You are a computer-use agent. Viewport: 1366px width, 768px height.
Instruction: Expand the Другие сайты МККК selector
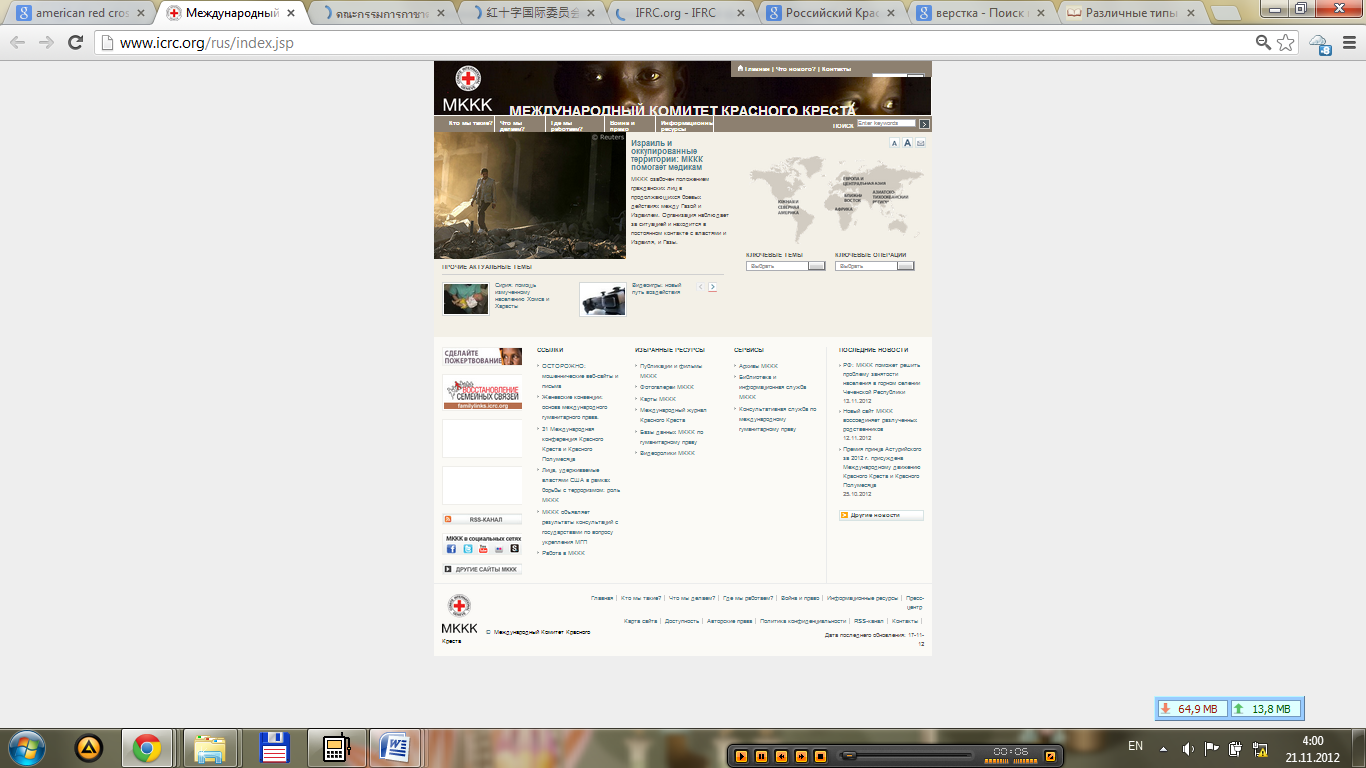482,569
